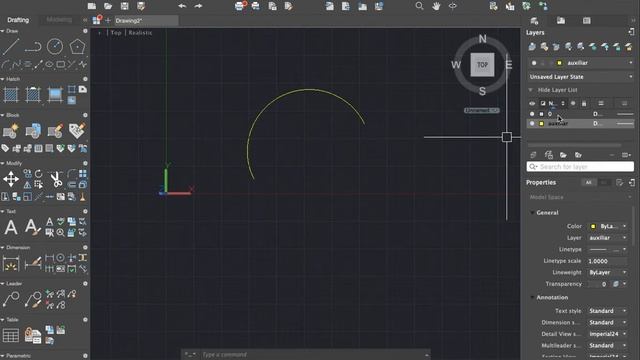
Task: Click the Linetype scale value field
Action: click(x=607, y=261)
